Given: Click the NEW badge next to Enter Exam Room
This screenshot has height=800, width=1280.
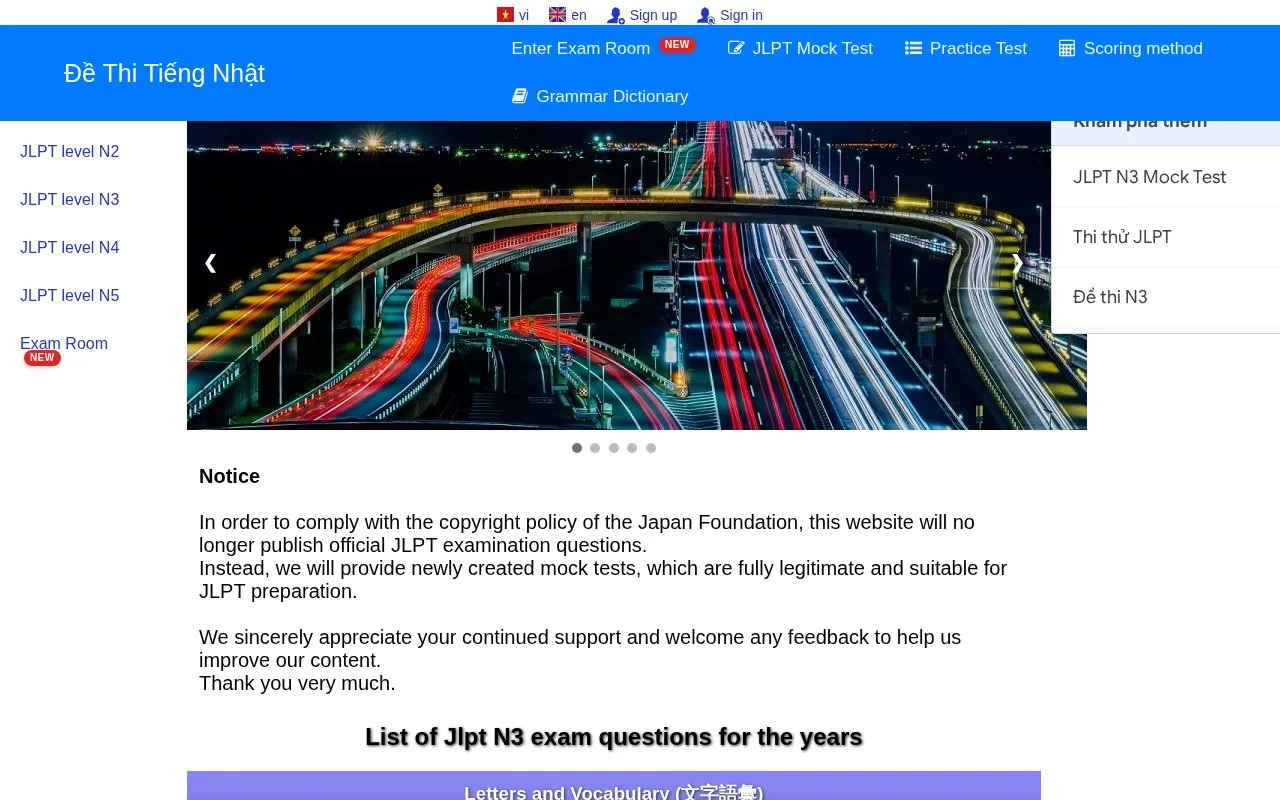Looking at the screenshot, I should tap(677, 45).
